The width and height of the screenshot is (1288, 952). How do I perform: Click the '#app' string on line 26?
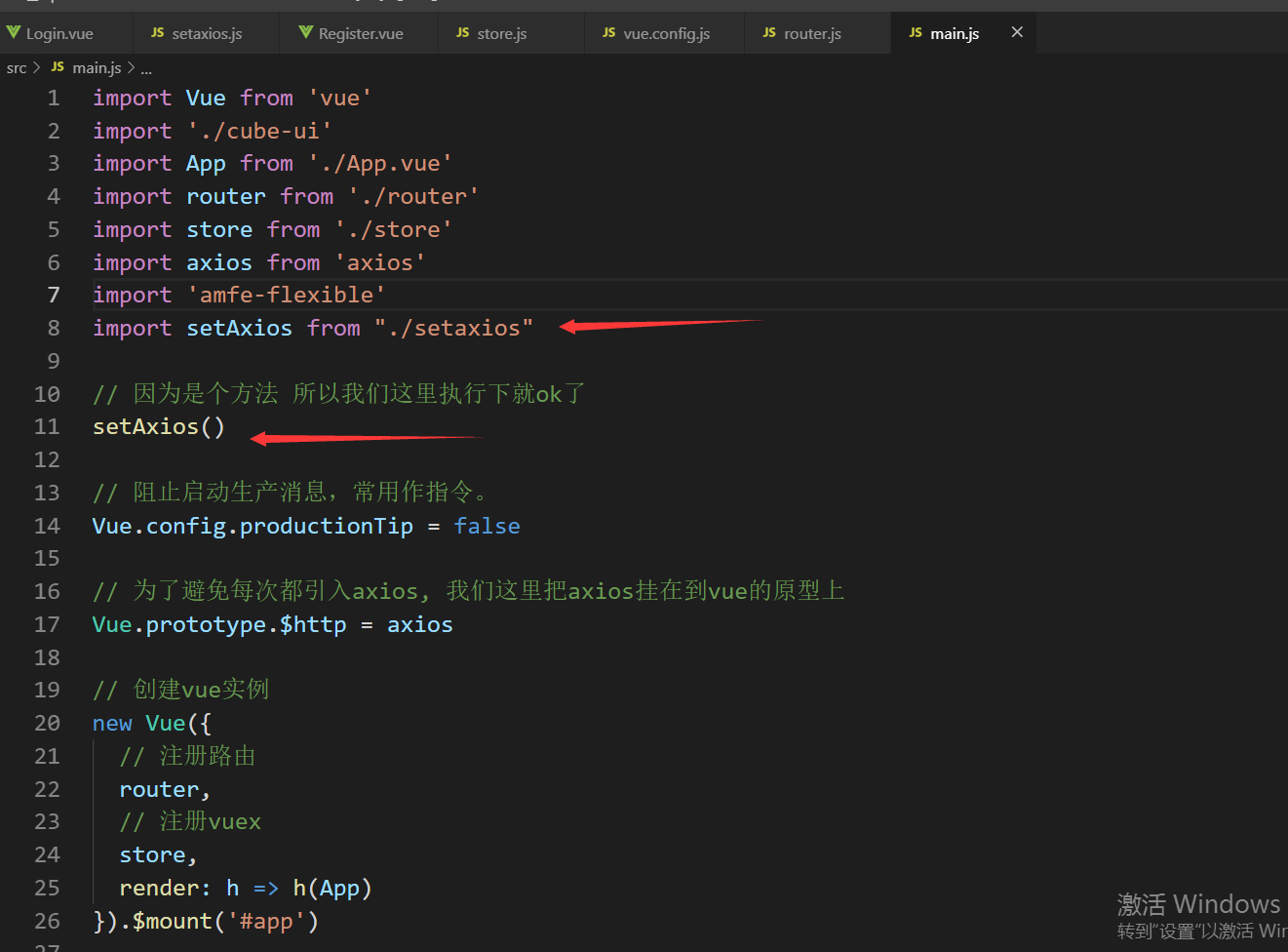266,922
